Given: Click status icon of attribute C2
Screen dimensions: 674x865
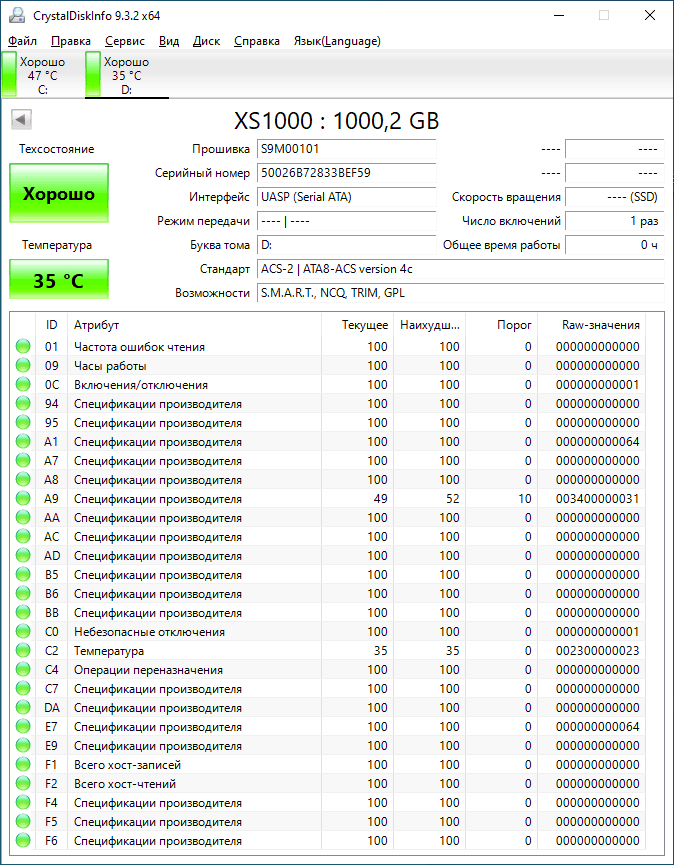Looking at the screenshot, I should (23, 651).
